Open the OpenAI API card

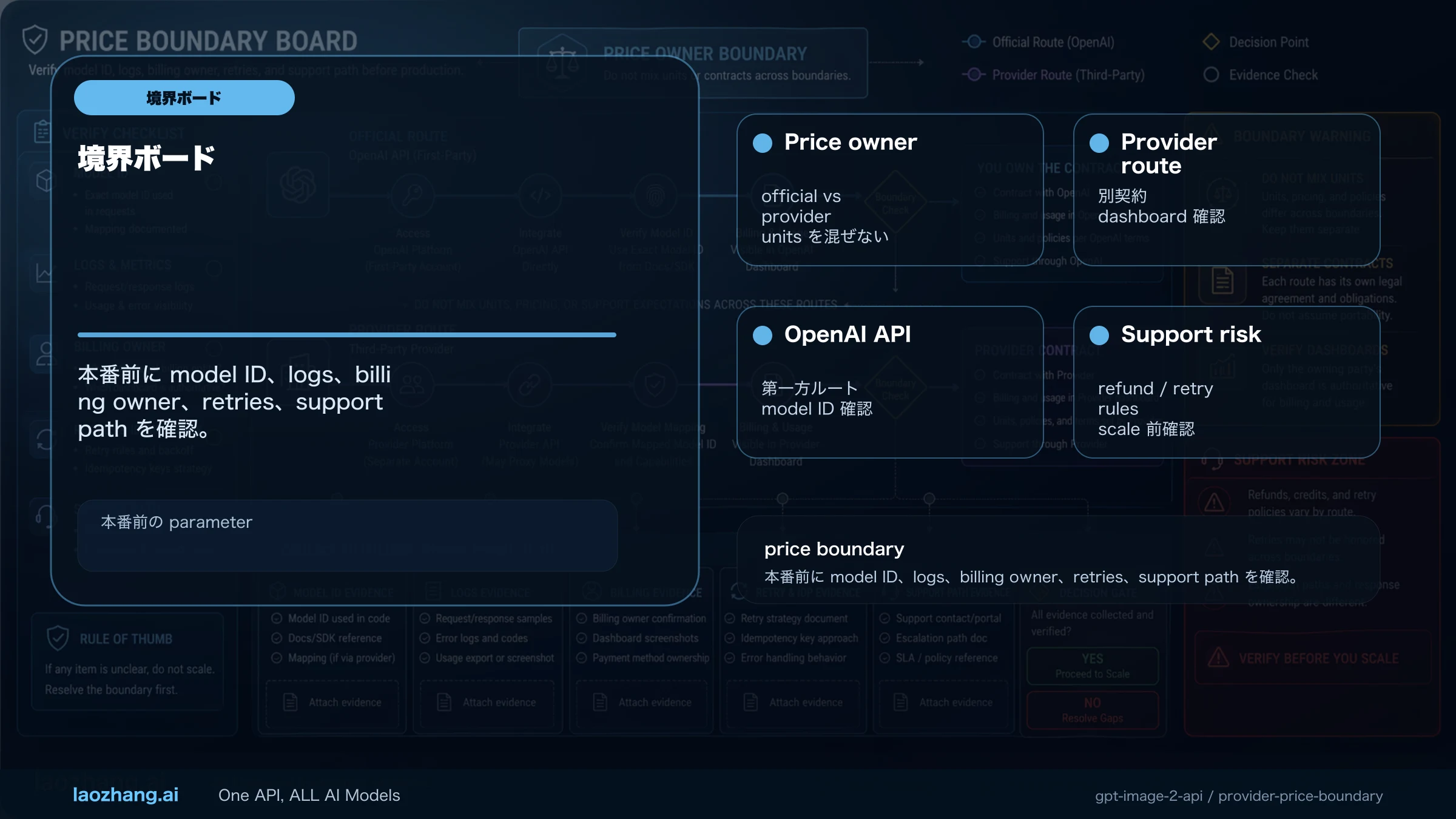(890, 382)
